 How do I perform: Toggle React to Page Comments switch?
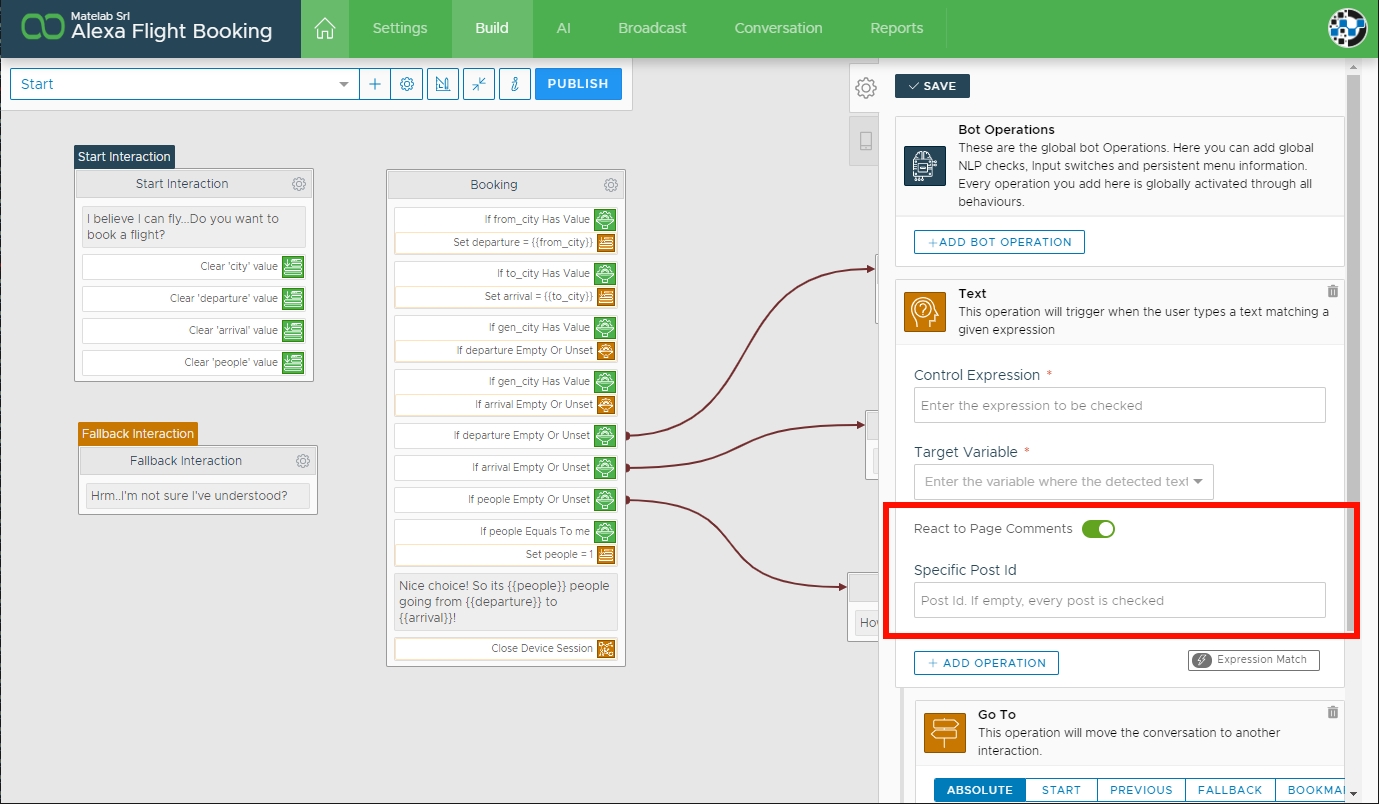tap(1098, 529)
